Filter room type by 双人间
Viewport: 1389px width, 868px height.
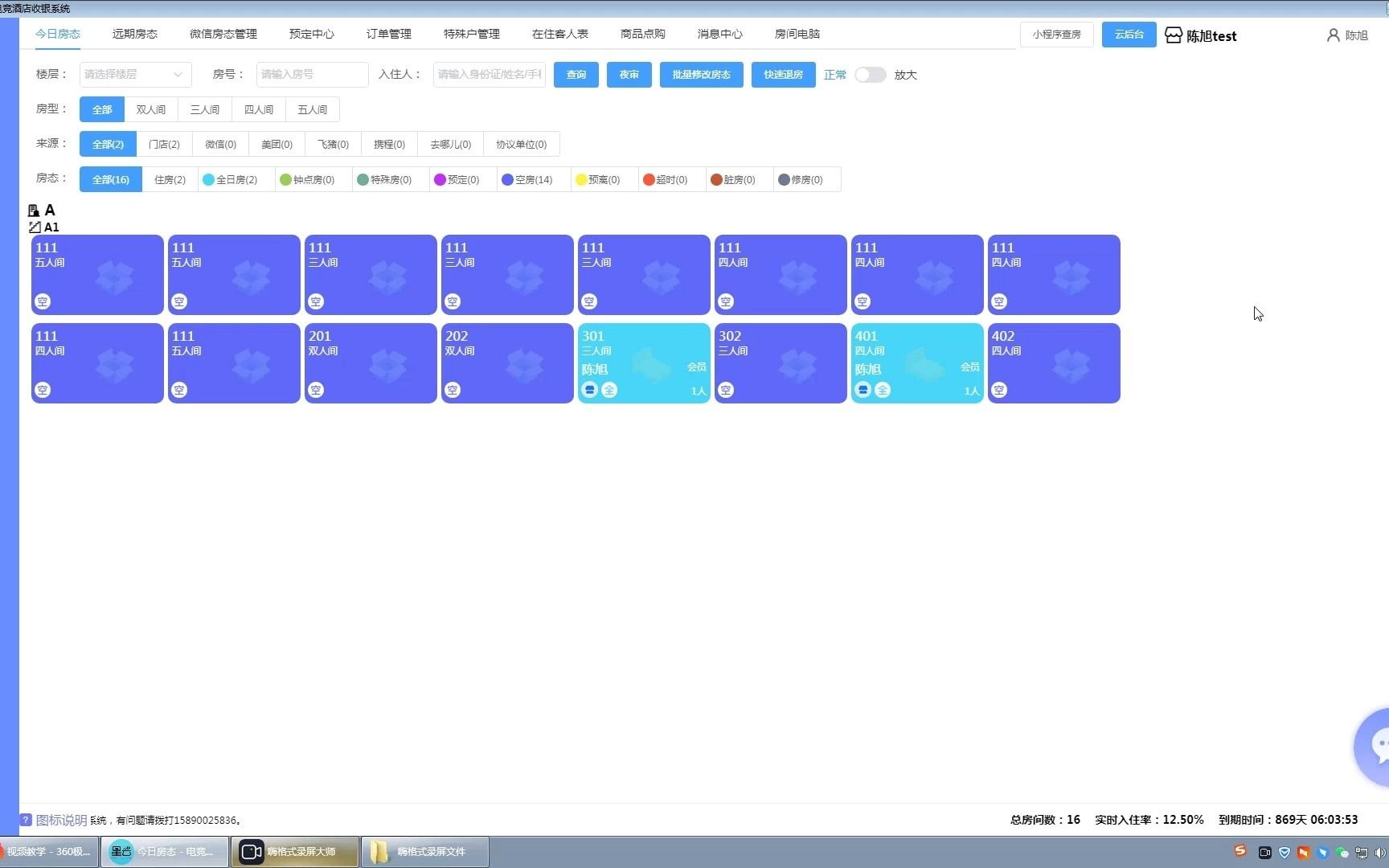tap(151, 109)
